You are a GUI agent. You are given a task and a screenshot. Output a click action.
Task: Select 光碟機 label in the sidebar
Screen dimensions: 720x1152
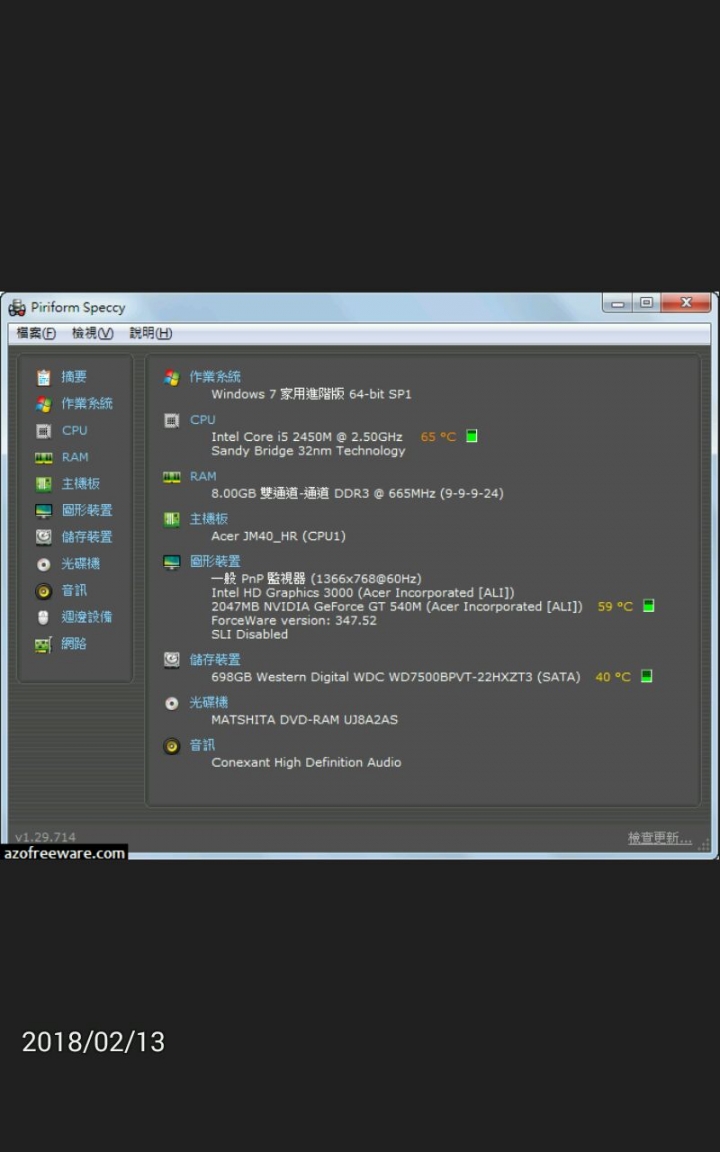click(81, 564)
